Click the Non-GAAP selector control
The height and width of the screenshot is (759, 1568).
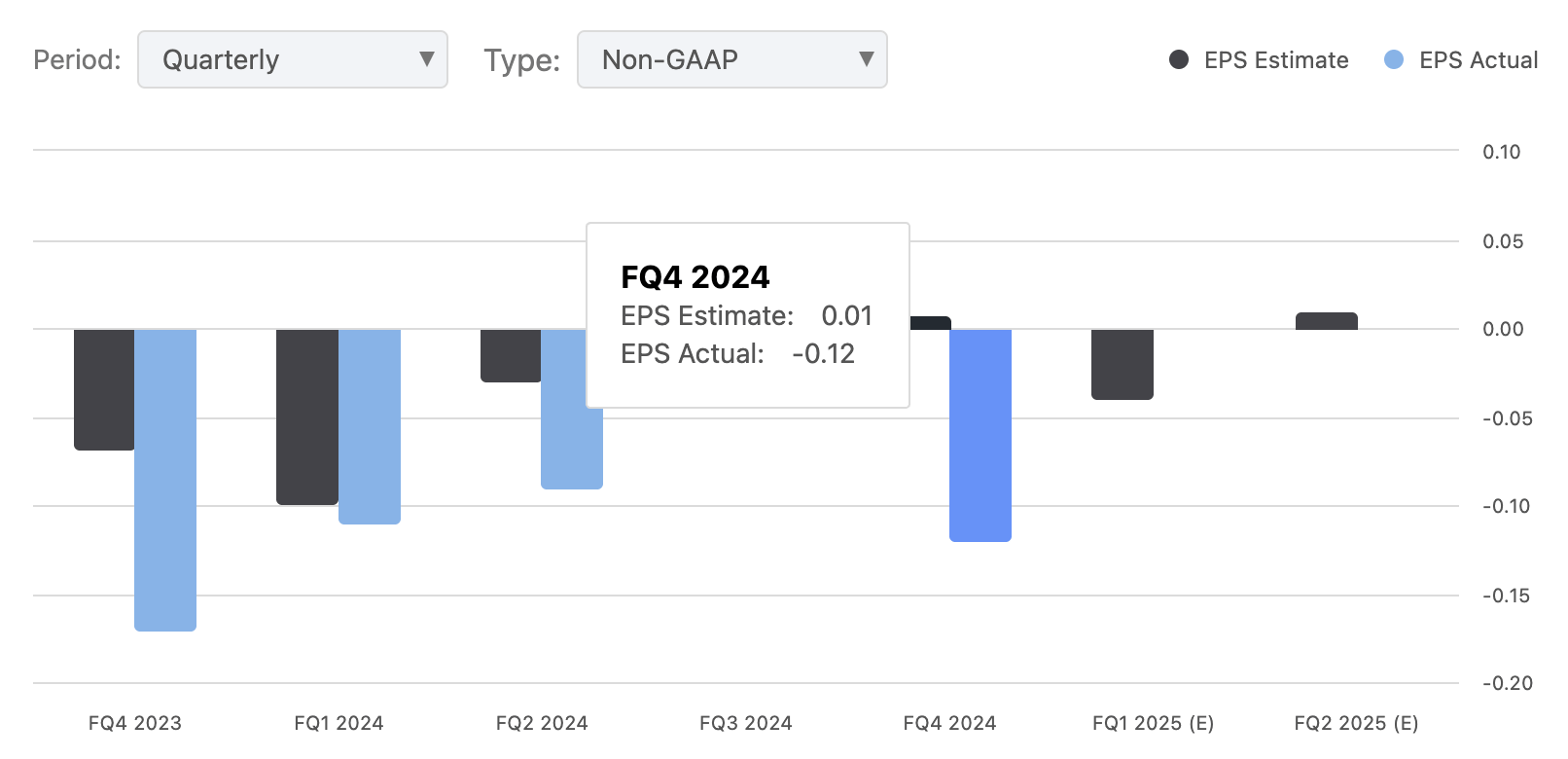tap(731, 59)
